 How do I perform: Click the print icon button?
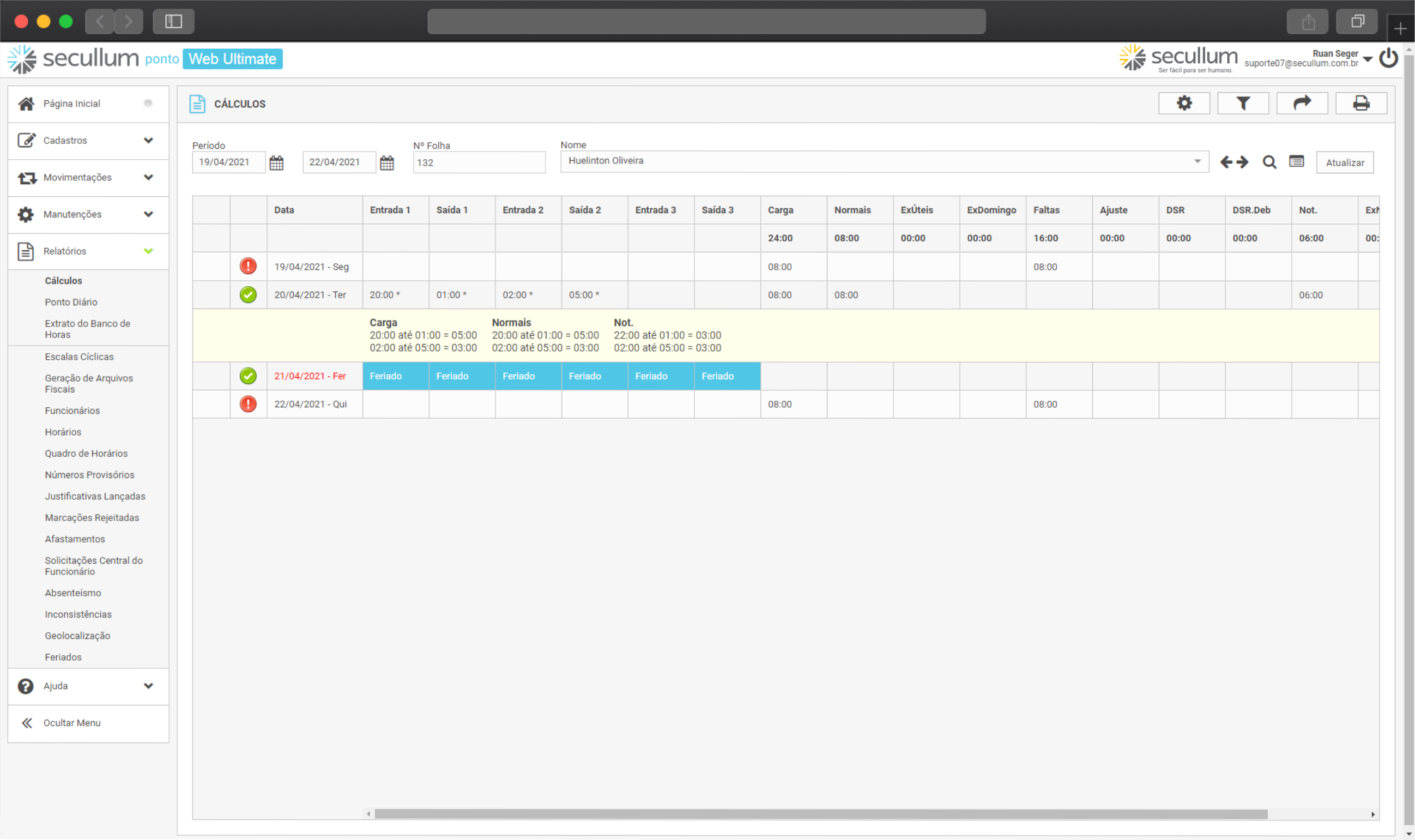point(1360,104)
